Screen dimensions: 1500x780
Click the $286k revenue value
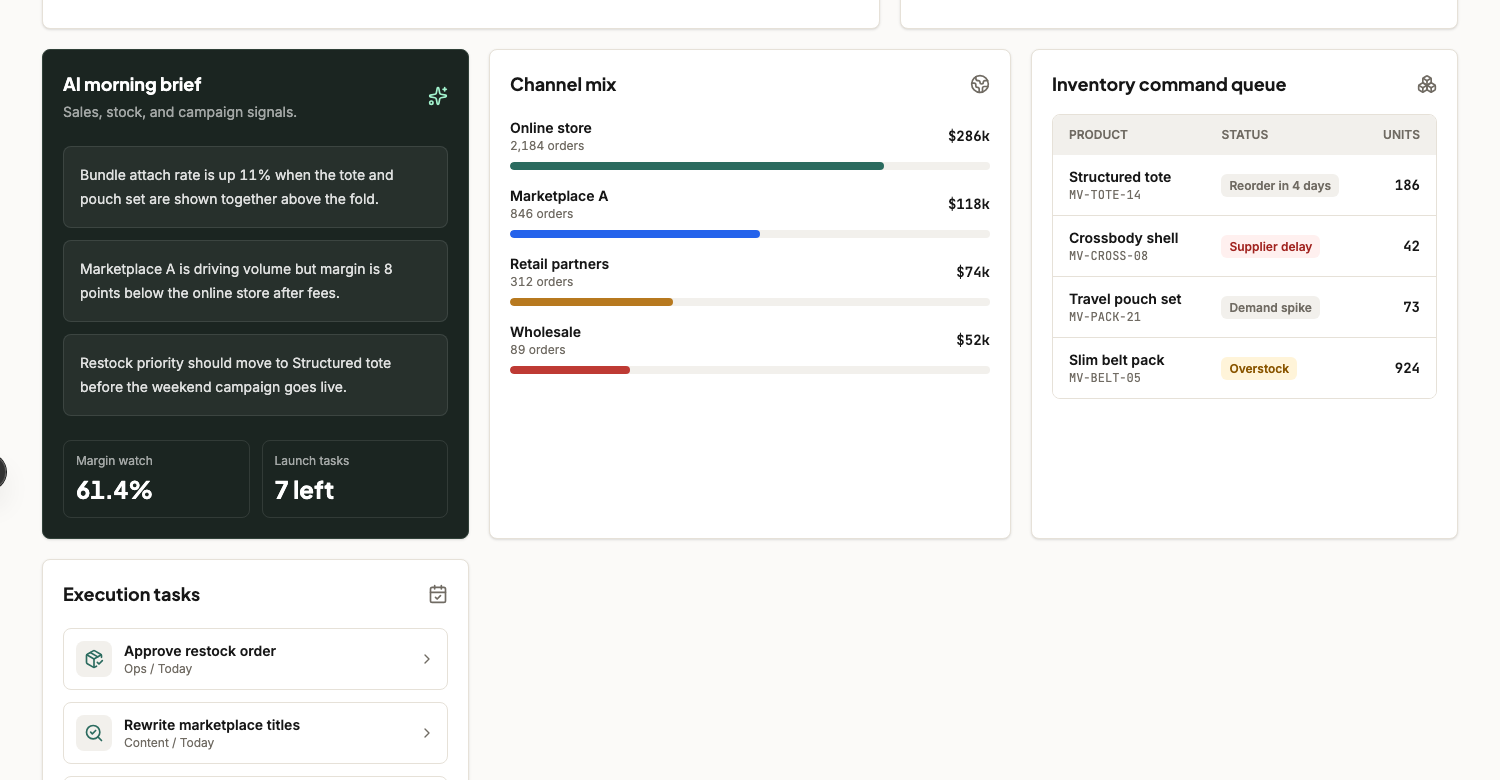(x=969, y=136)
